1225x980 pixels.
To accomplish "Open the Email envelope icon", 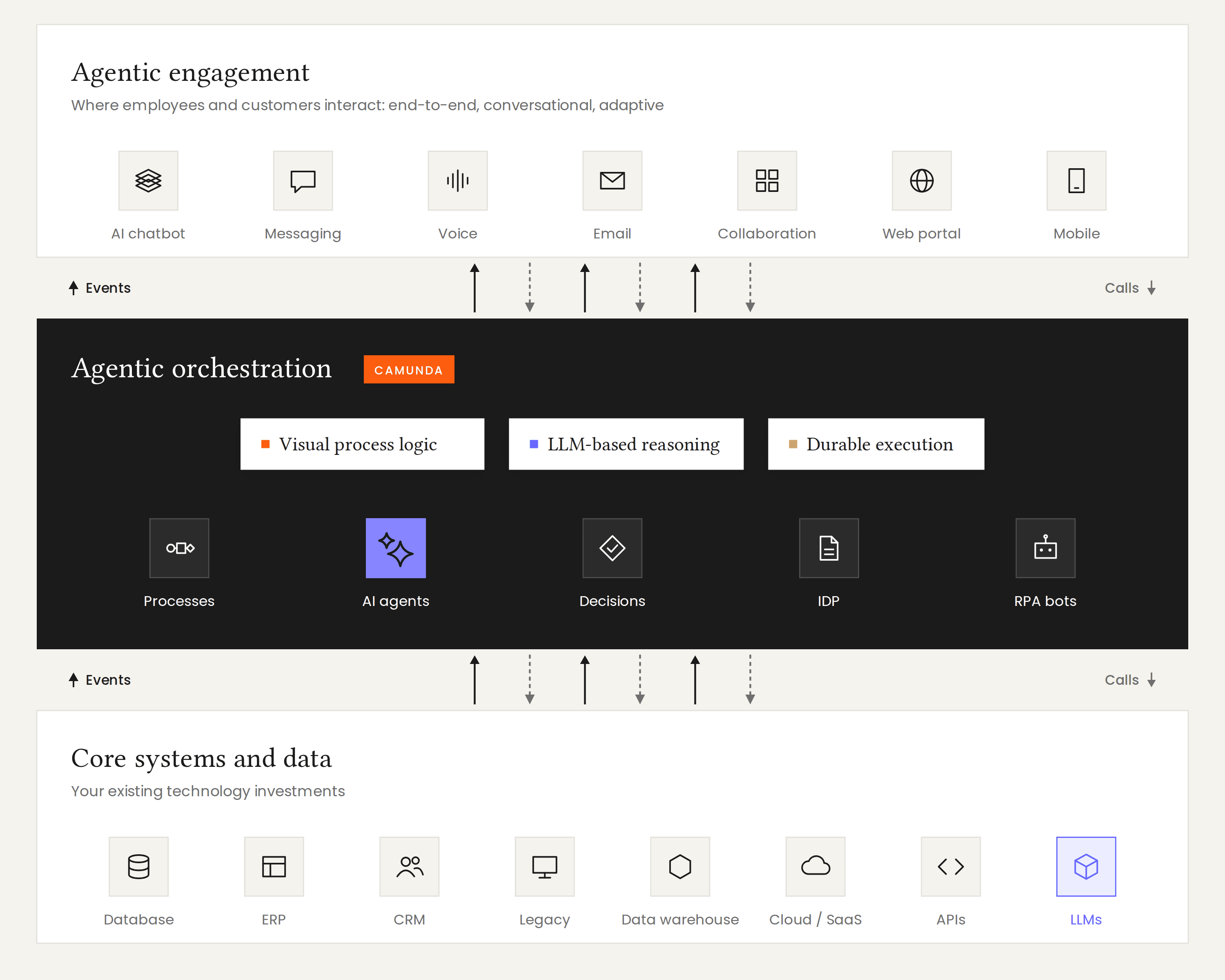I will tap(612, 180).
